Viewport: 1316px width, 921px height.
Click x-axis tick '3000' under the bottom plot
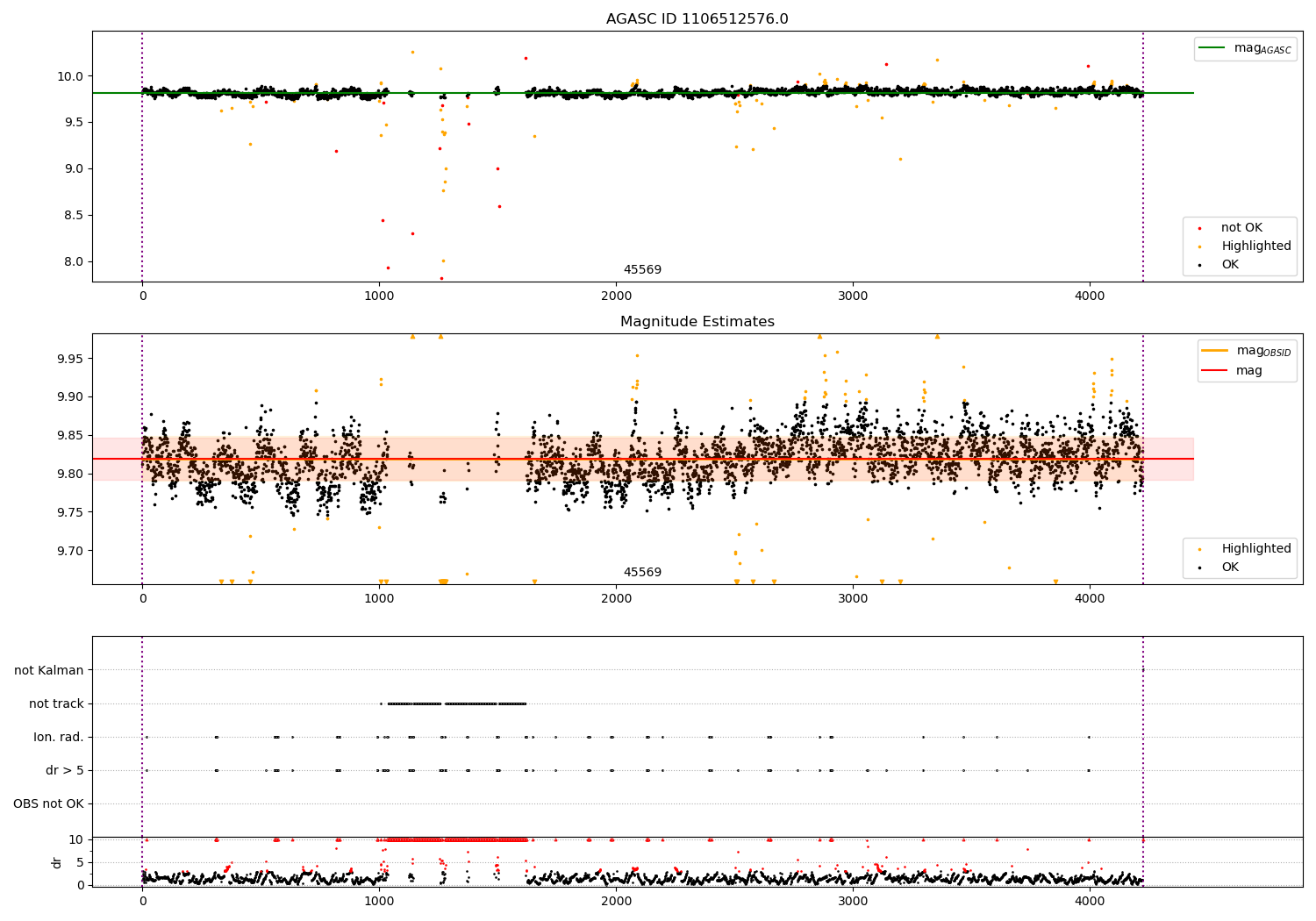[x=853, y=901]
